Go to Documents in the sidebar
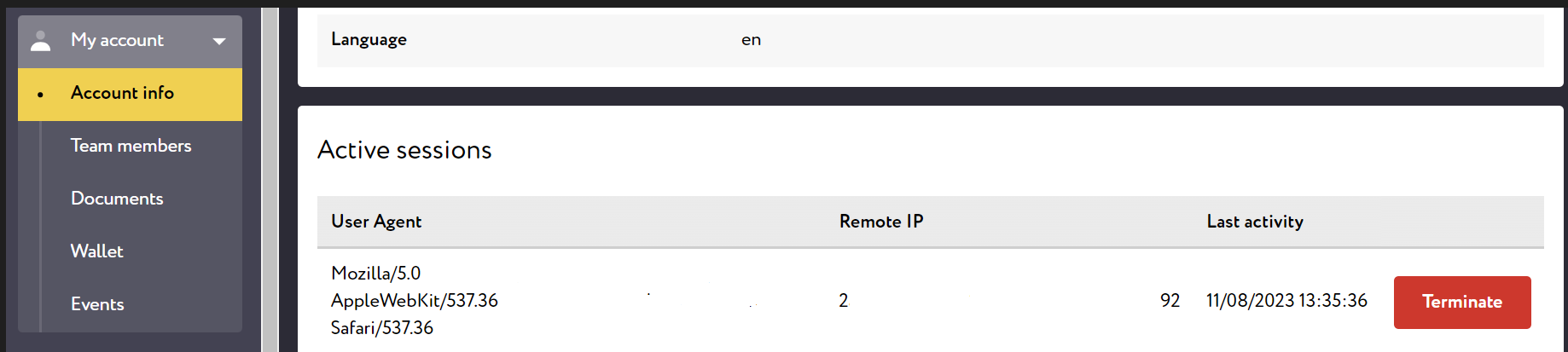This screenshot has height=352, width=1568. (x=117, y=199)
